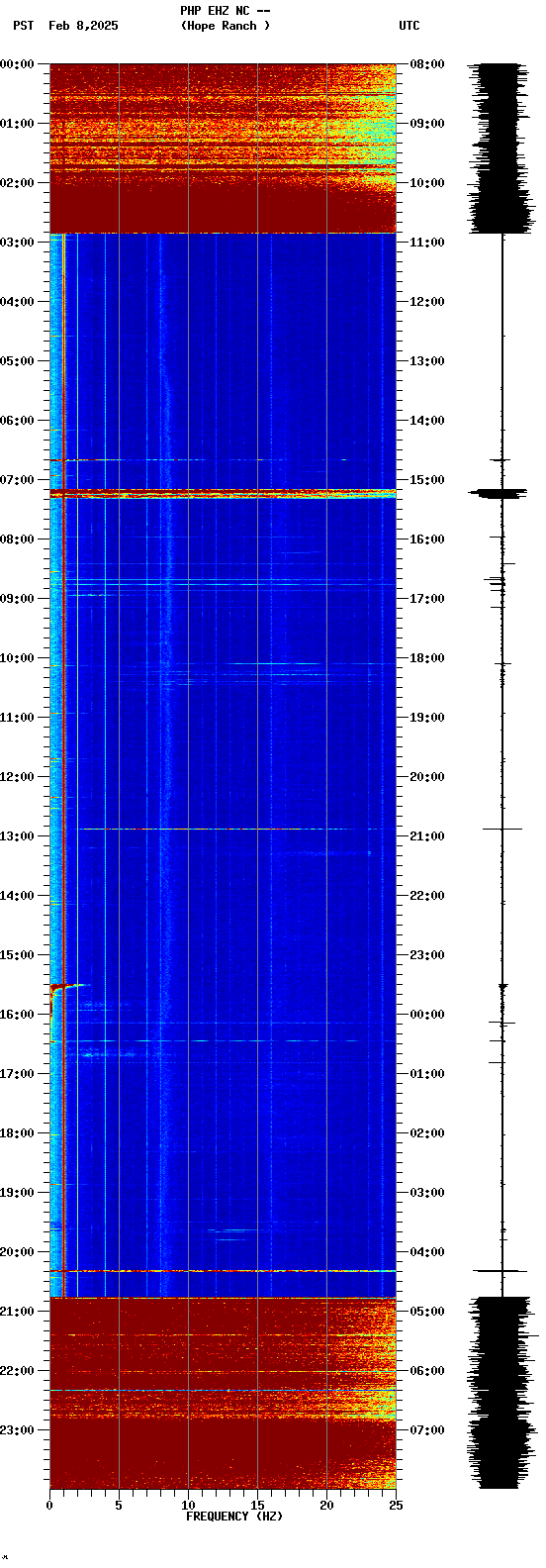This screenshot has width=546, height=1568.
Task: Click the "21:00" label on the PST axis
Action: [x=18, y=1312]
